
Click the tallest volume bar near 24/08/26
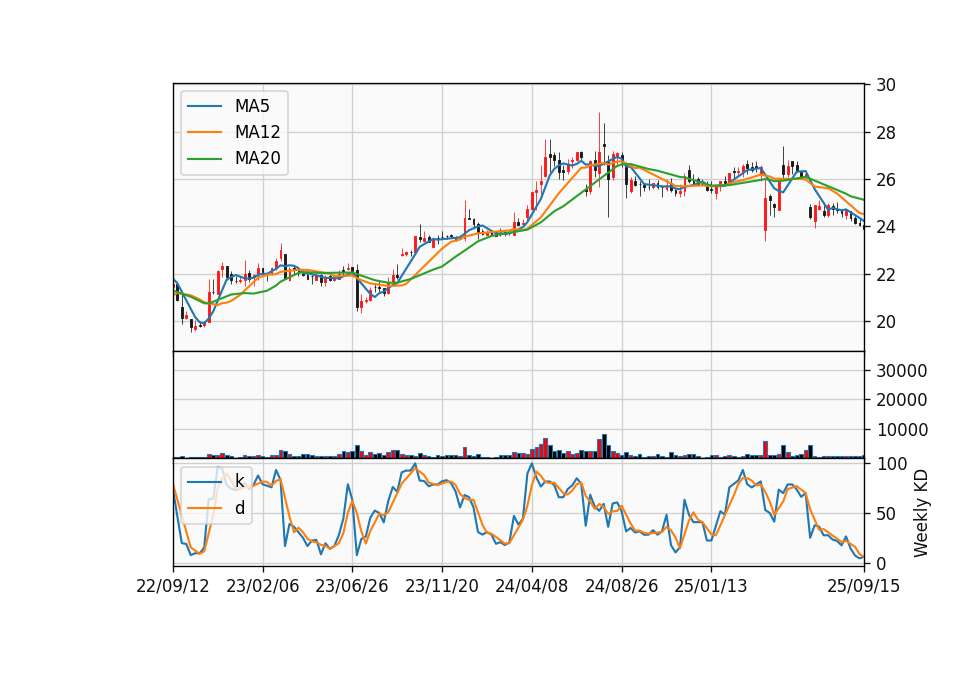point(604,446)
